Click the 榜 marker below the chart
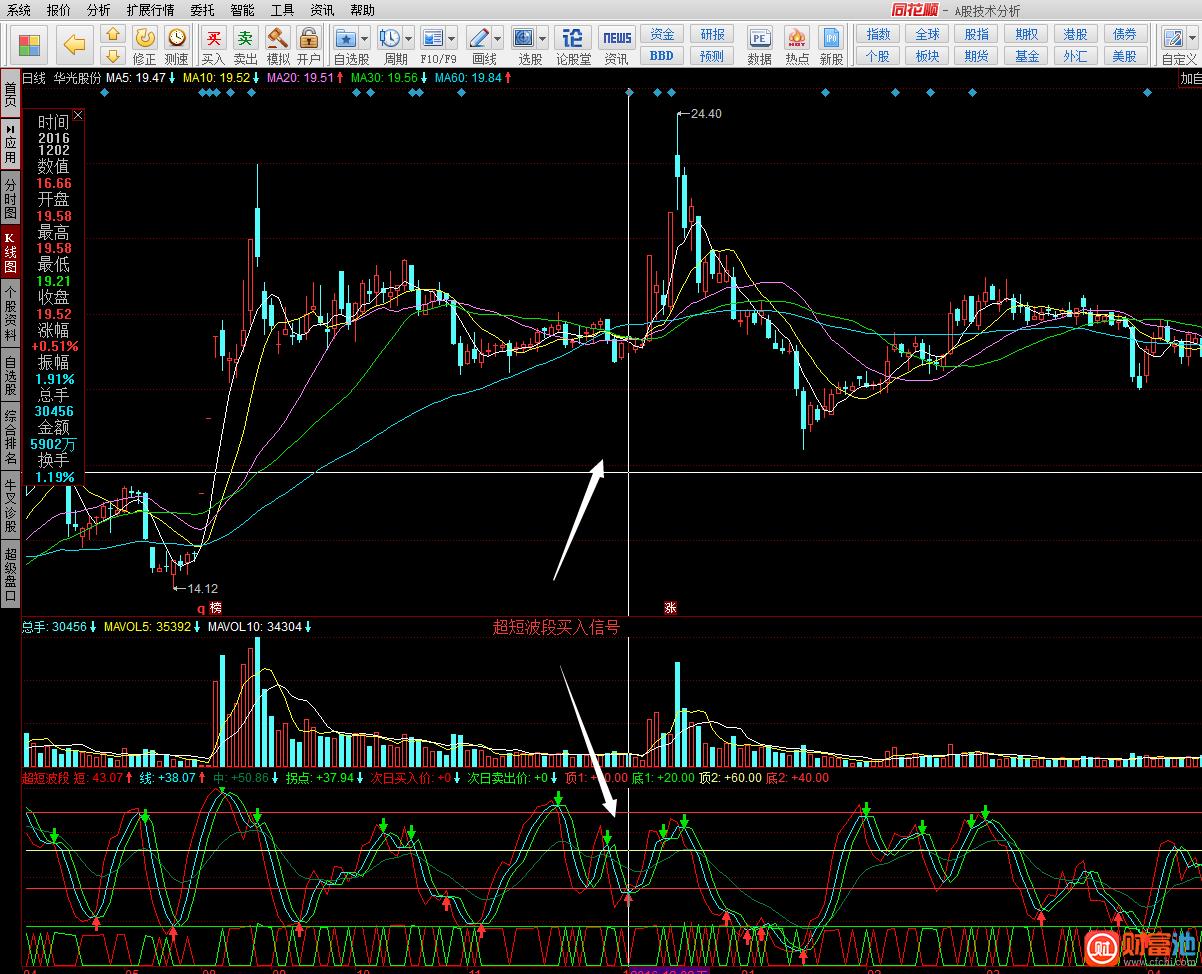The height and width of the screenshot is (974, 1202). pyautogui.click(x=216, y=608)
